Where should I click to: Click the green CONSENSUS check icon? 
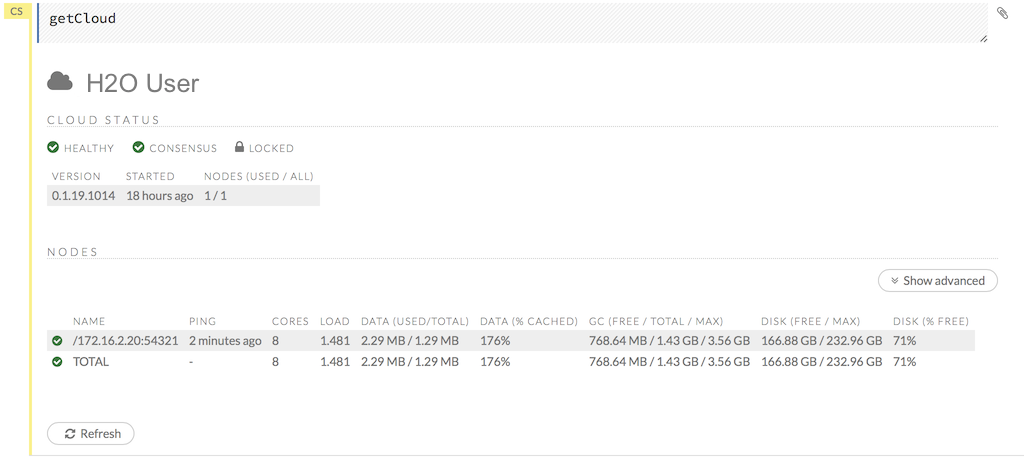[138, 148]
